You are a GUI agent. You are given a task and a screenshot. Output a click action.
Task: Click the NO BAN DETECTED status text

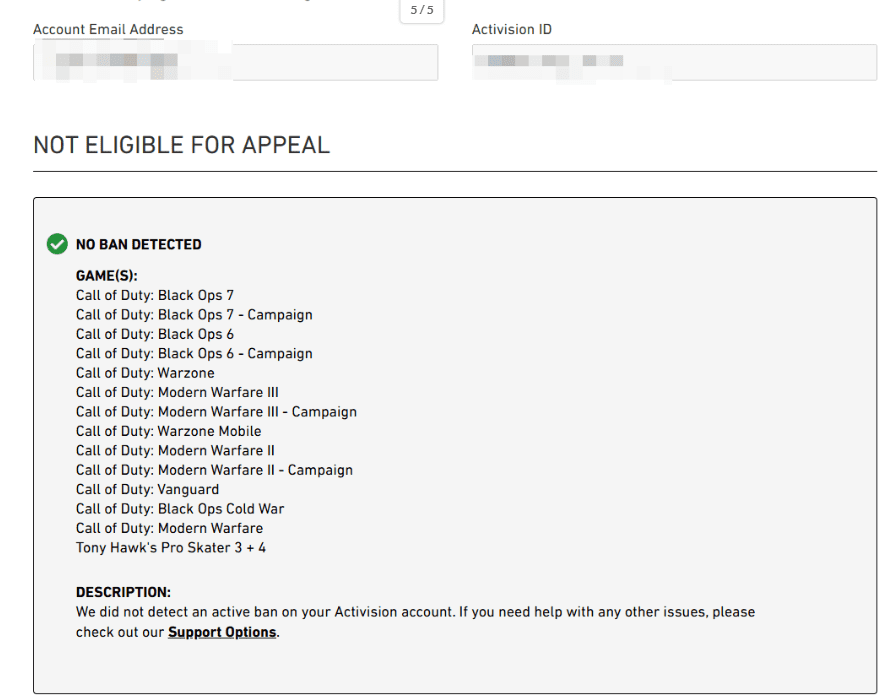coord(138,244)
